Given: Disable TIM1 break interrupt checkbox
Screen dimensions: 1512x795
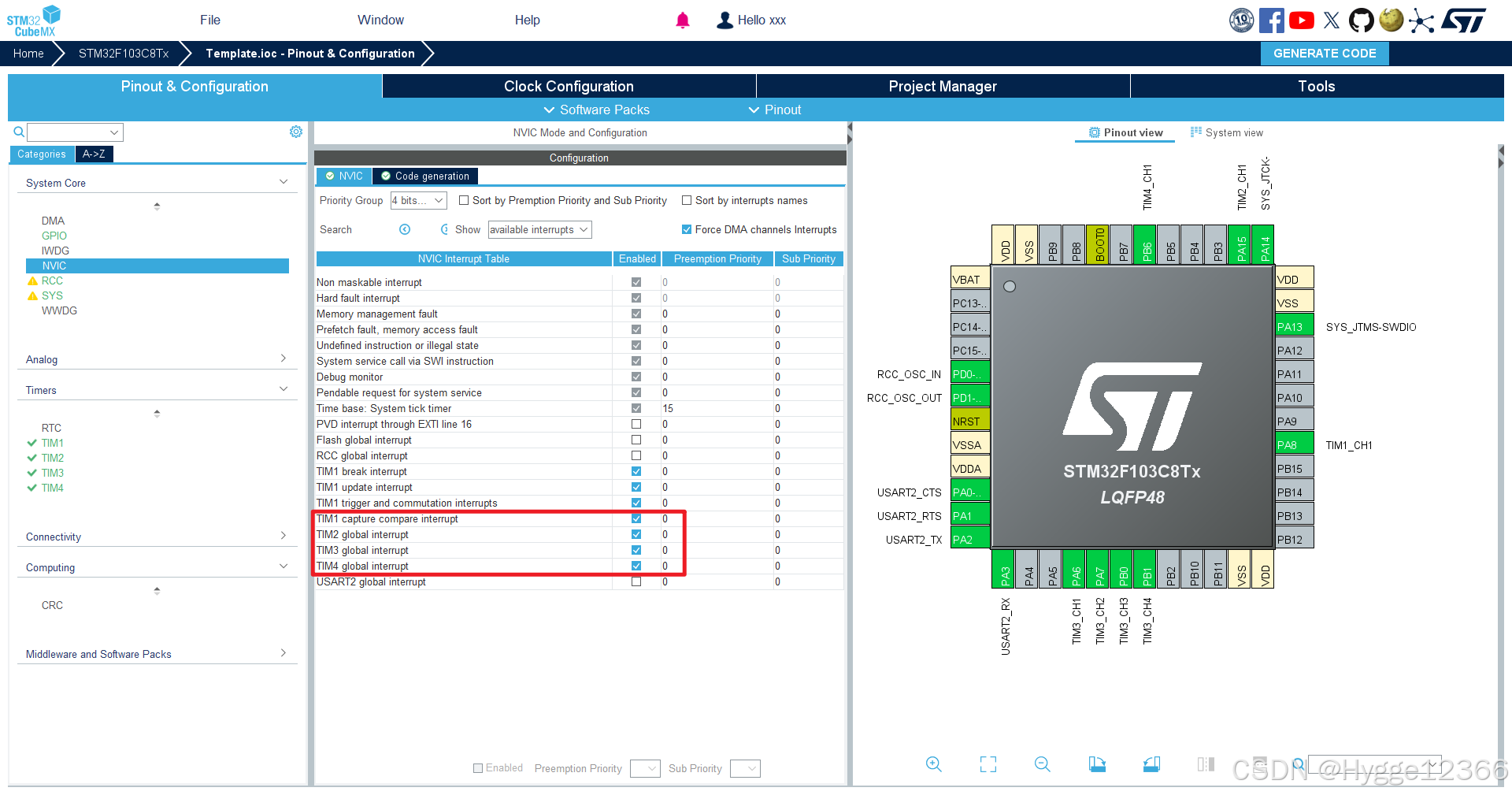Looking at the screenshot, I should (x=636, y=471).
